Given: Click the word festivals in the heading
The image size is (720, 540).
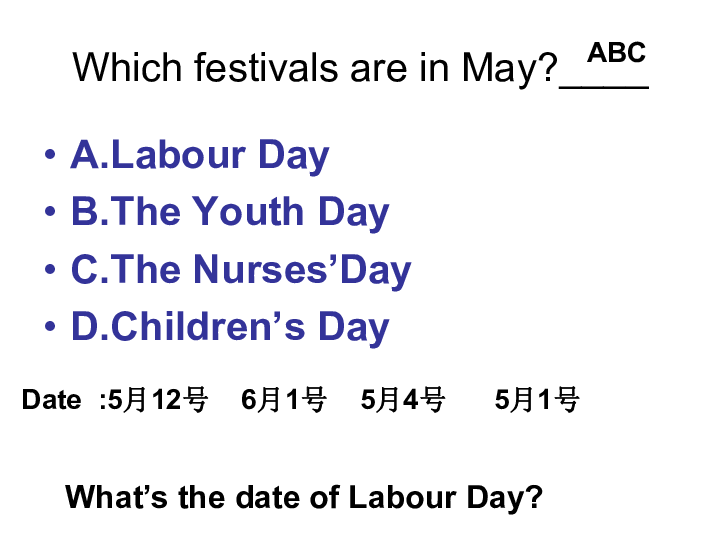Looking at the screenshot, I should point(267,67).
